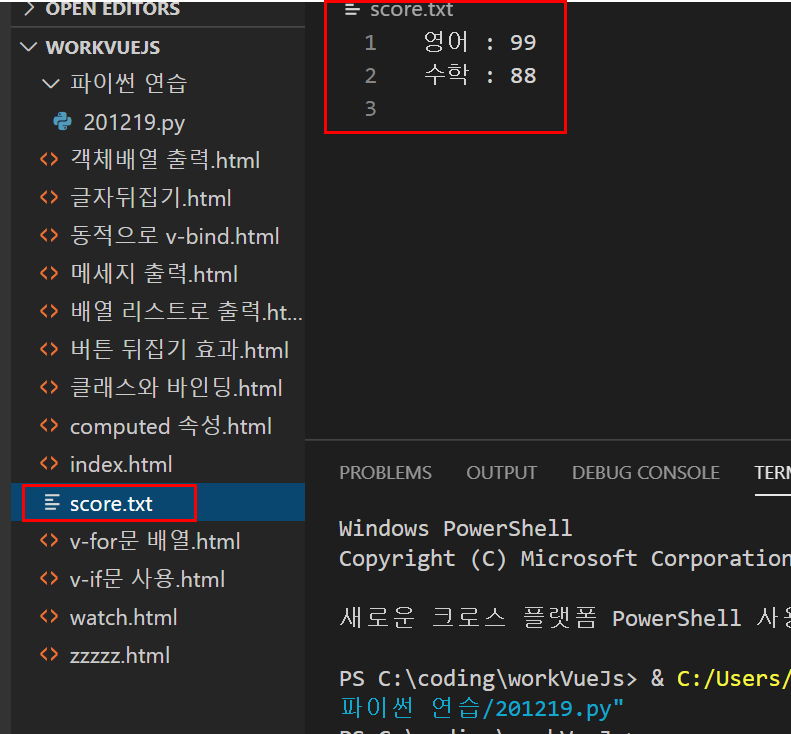The image size is (791, 734).
Task: Click the breadcrumb file icon beside score.txt
Action: pyautogui.click(x=352, y=10)
